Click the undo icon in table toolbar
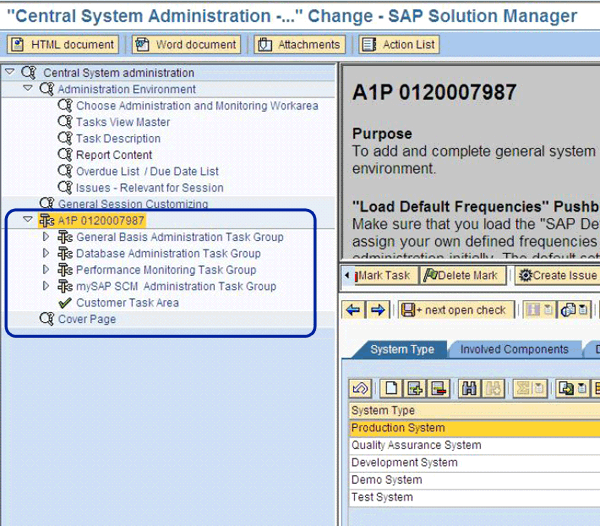The height and width of the screenshot is (526, 600). point(360,388)
